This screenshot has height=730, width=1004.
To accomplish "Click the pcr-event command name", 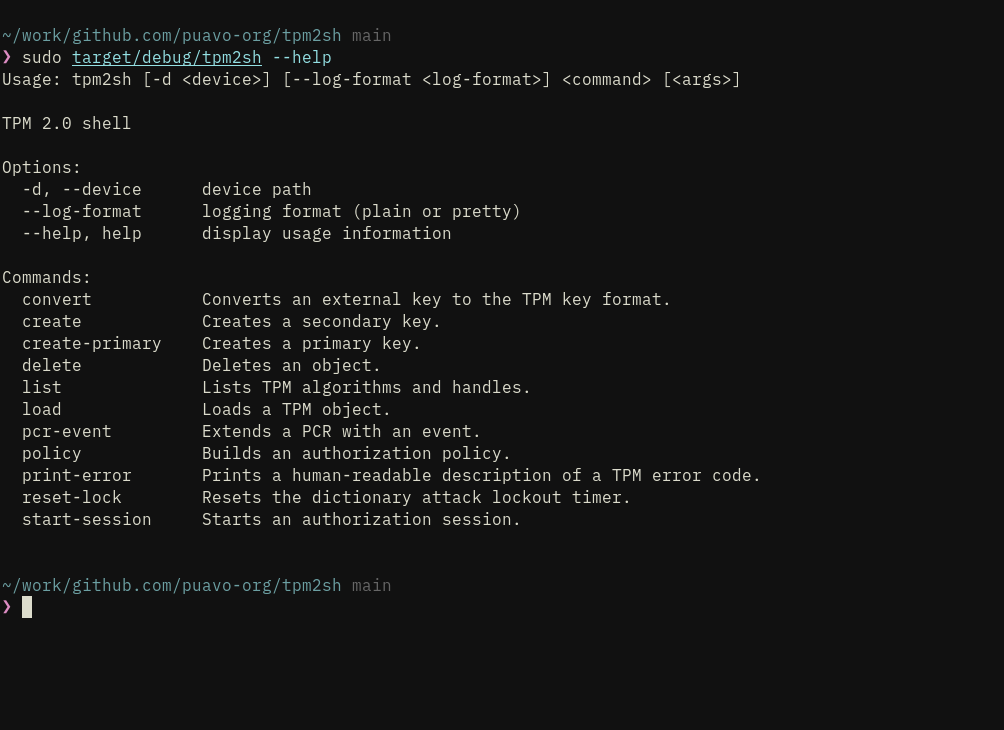I will (67, 432).
